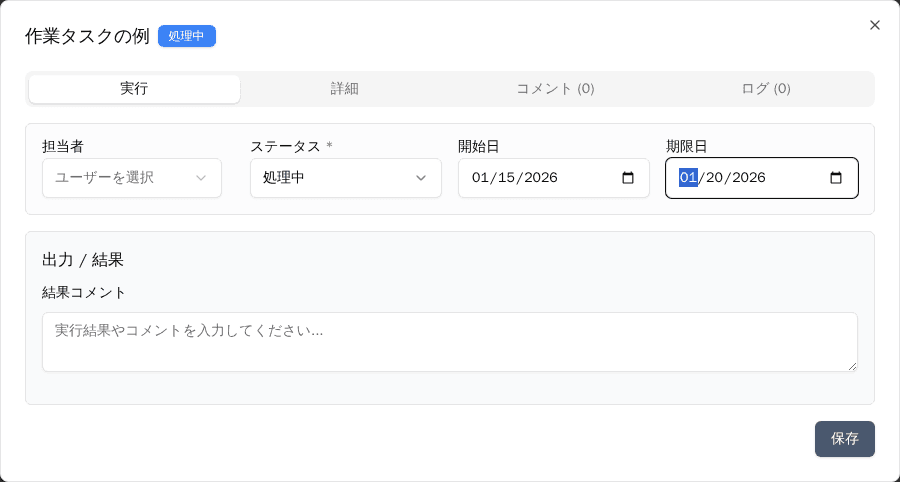Click the 結果コメント label
The height and width of the screenshot is (482, 900).
[x=84, y=293]
